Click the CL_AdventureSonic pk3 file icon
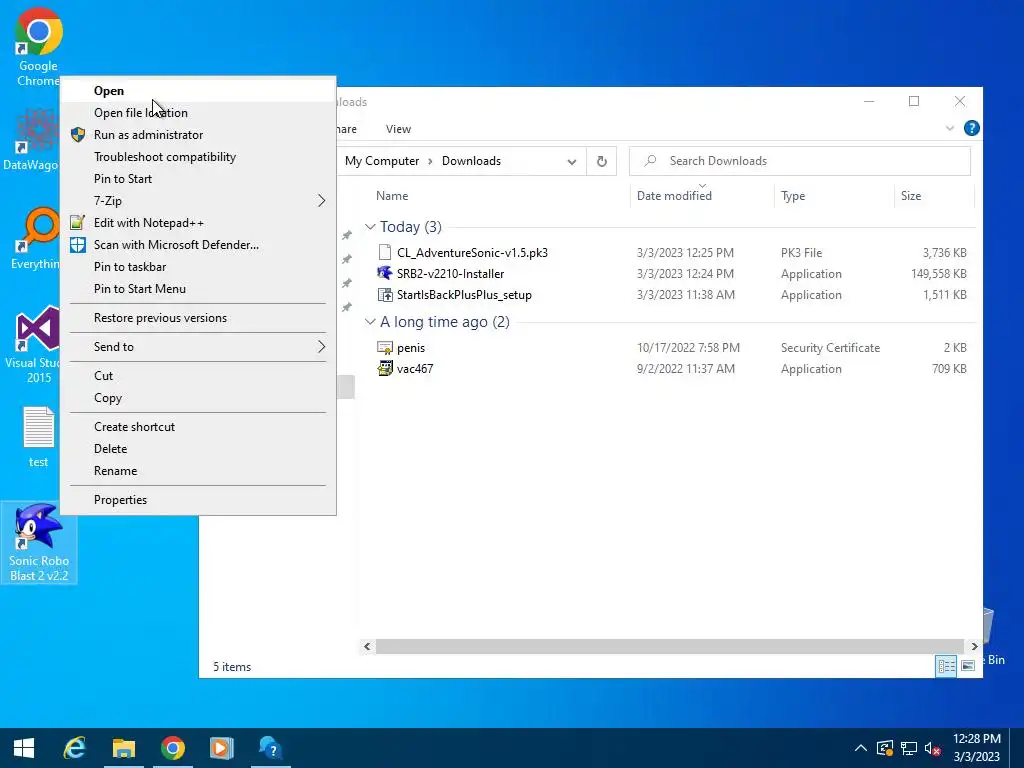The width and height of the screenshot is (1024, 768). 385,252
